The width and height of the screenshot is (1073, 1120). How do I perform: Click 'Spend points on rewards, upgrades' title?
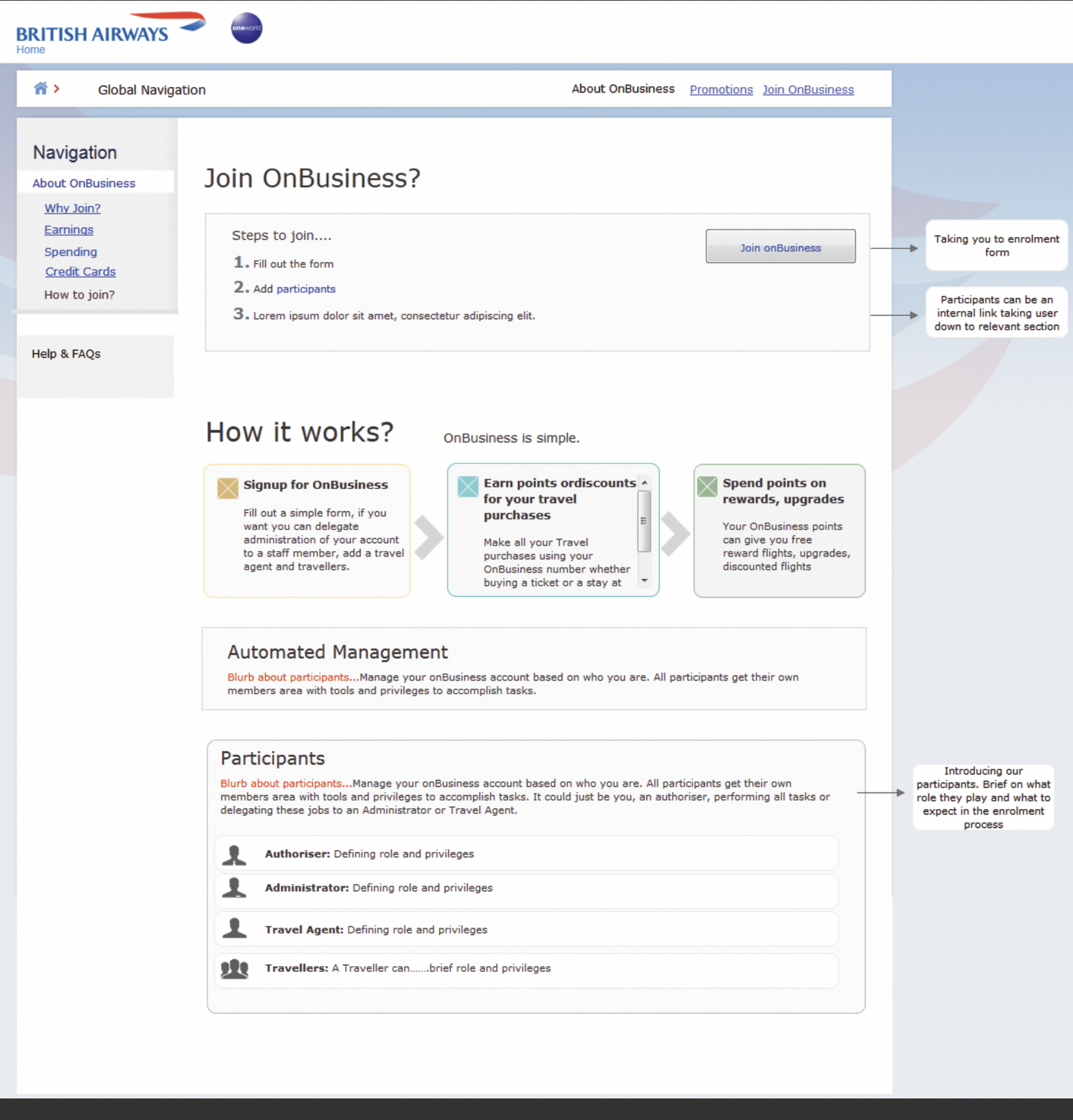(783, 491)
